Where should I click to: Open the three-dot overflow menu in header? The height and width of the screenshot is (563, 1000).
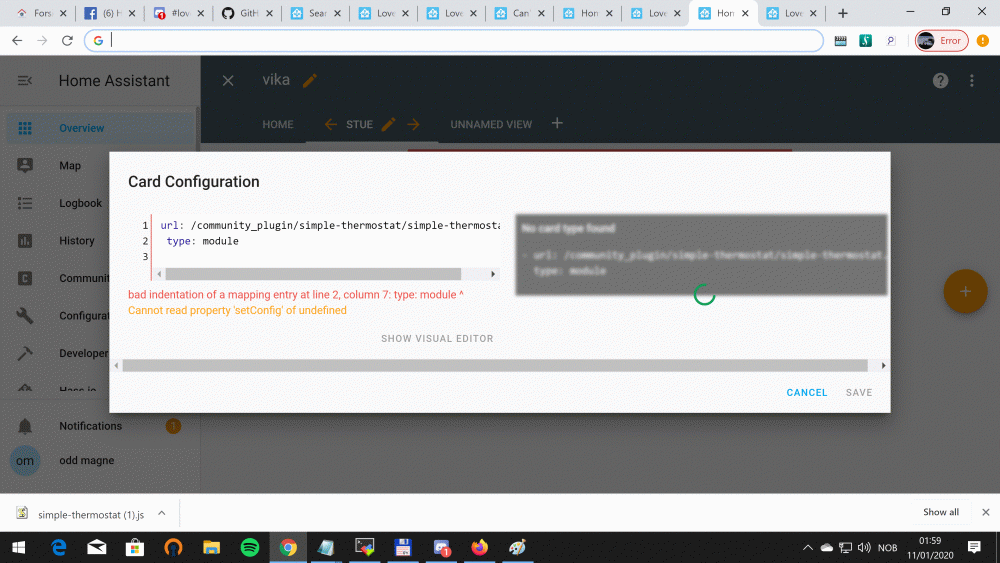coord(972,81)
